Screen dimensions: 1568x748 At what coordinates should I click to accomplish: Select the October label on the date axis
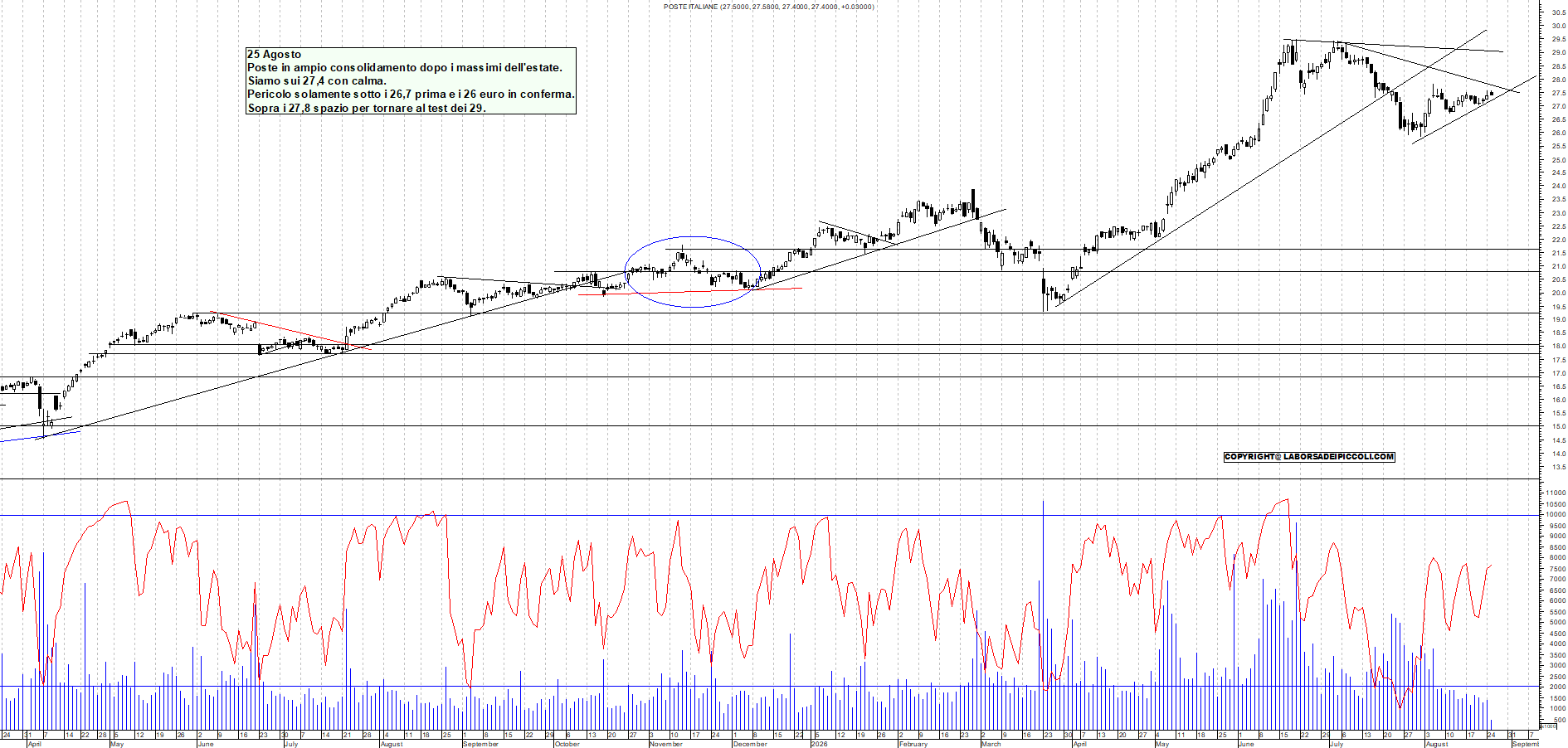click(567, 744)
